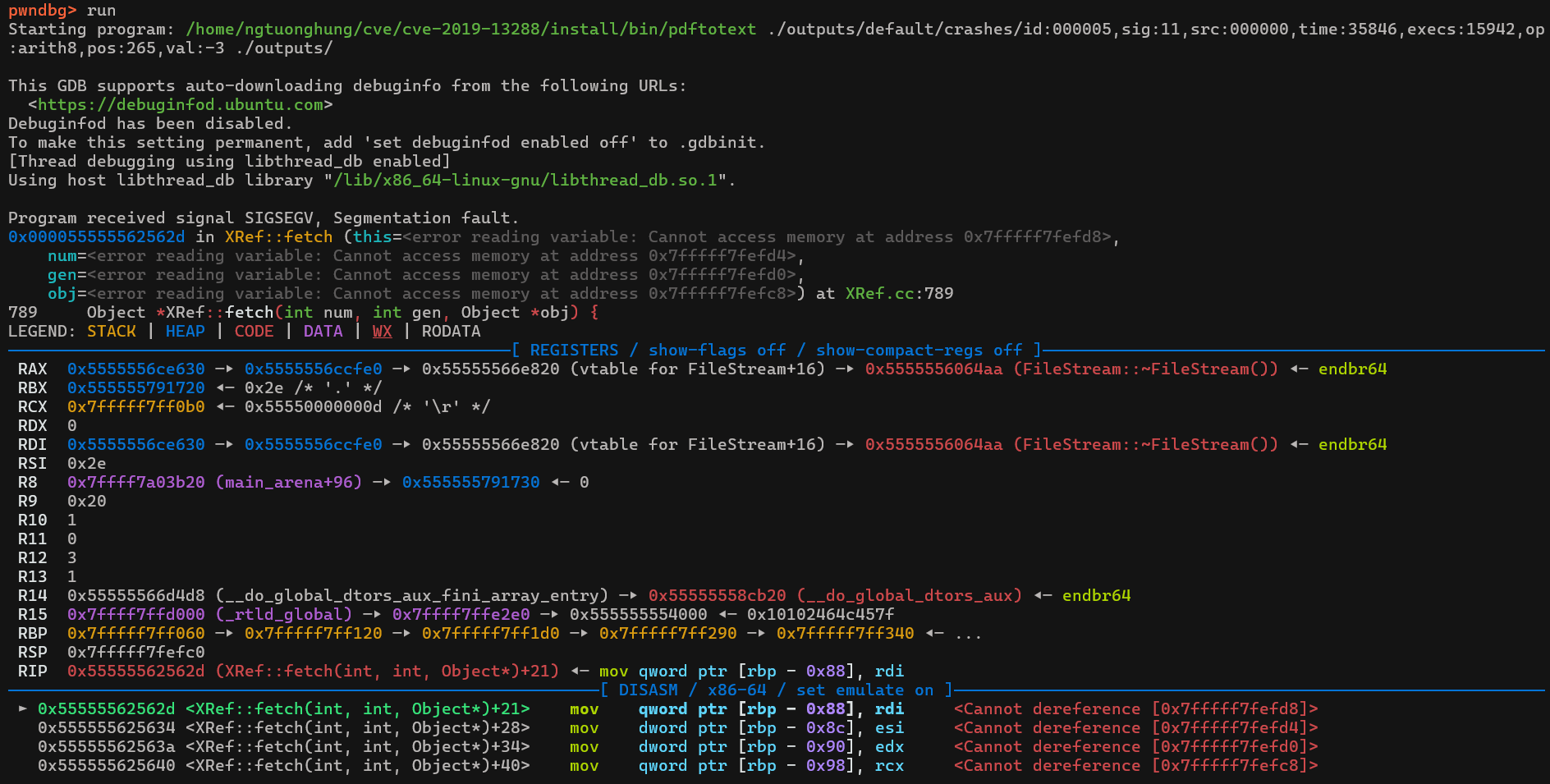Click the underlined WX legend label

click(382, 331)
